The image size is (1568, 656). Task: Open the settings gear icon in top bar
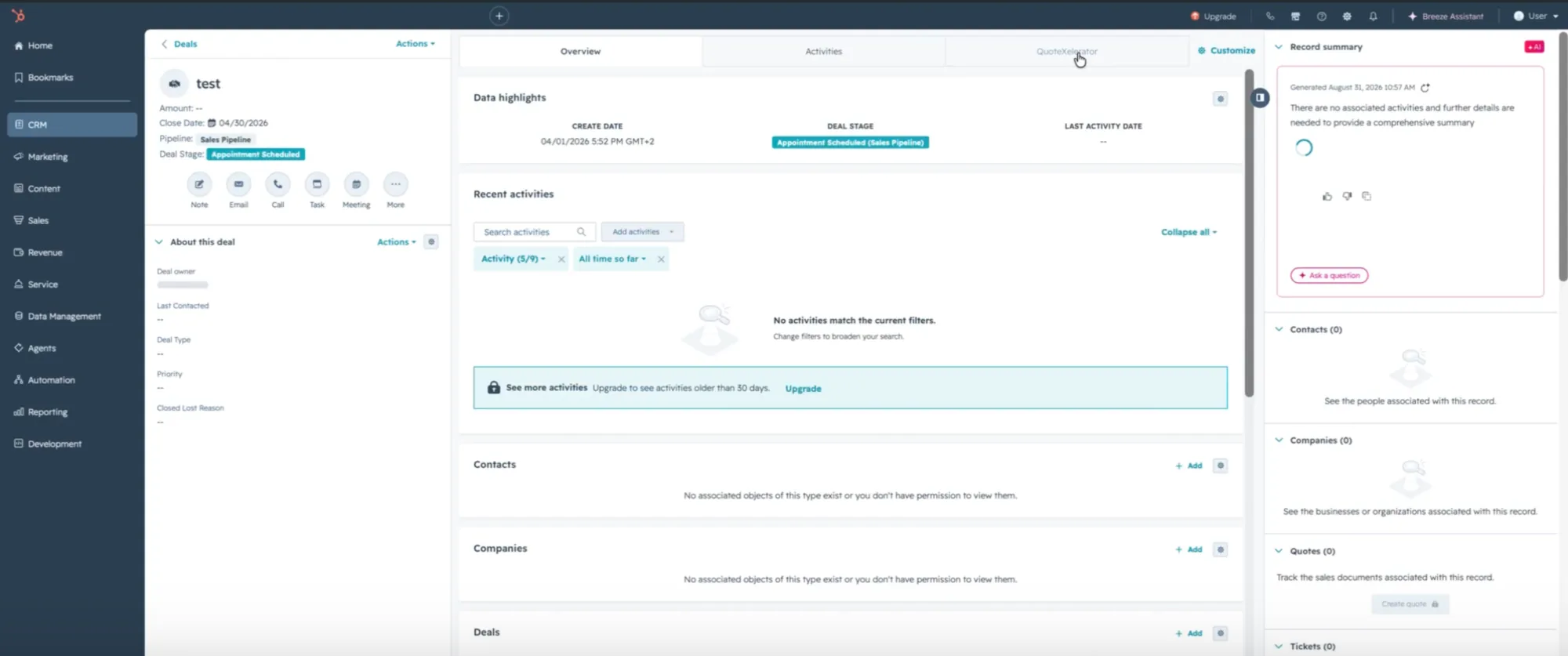(x=1347, y=16)
